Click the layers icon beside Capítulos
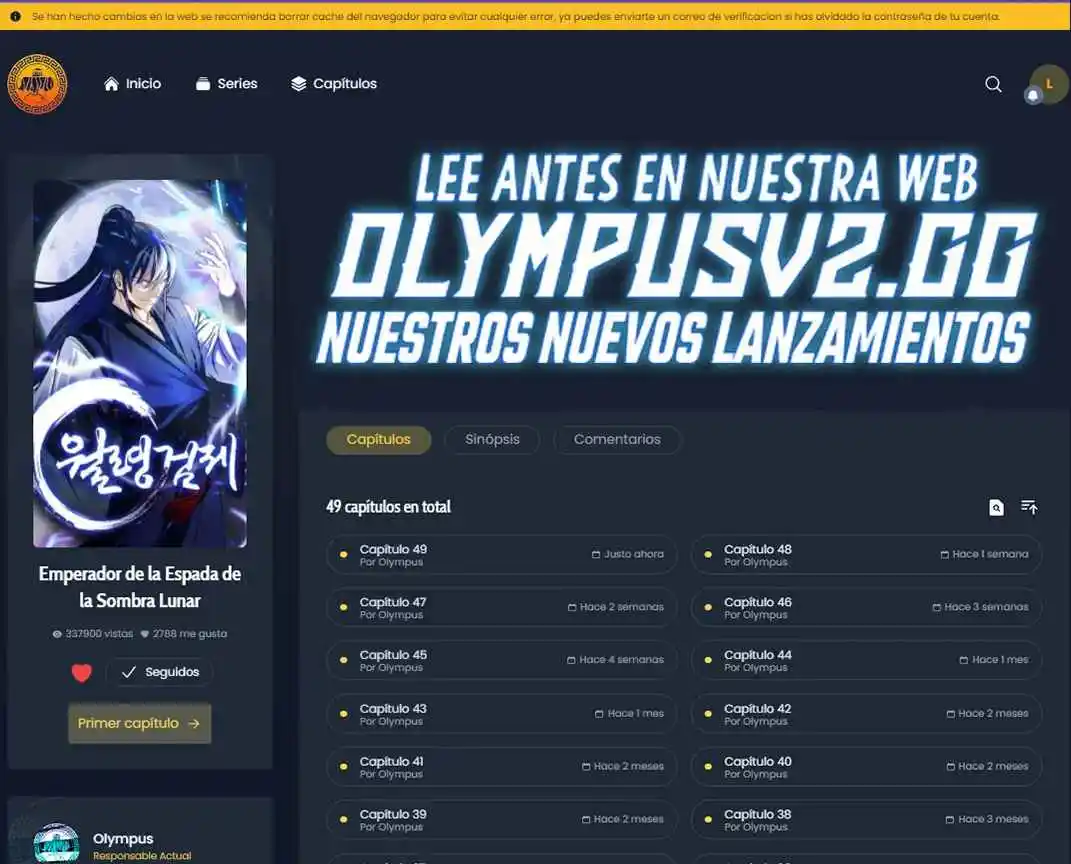1071x864 pixels. point(298,83)
